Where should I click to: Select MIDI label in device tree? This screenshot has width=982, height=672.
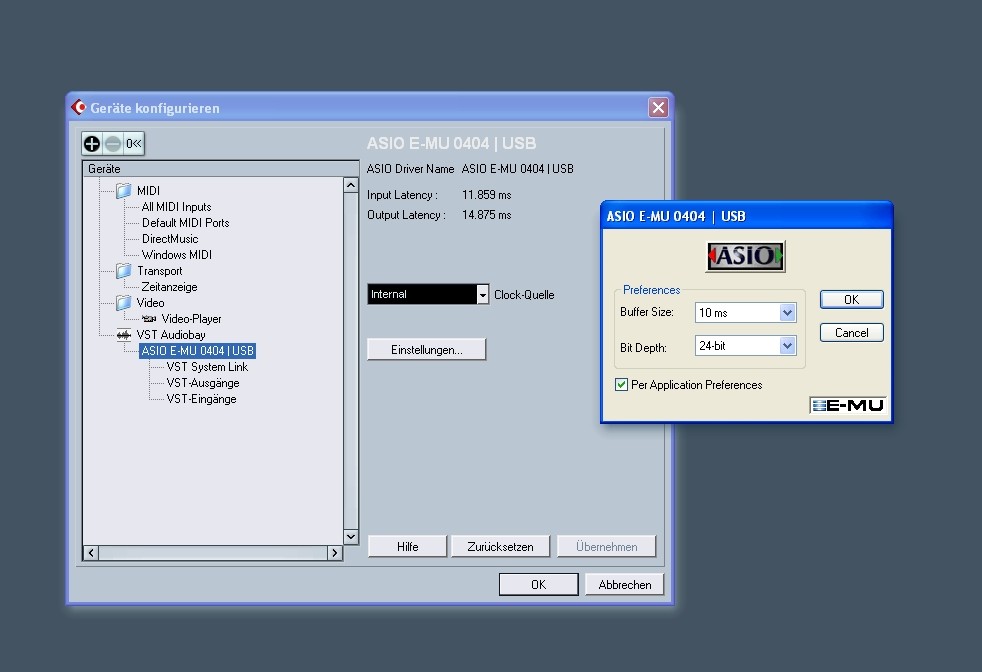tap(148, 190)
